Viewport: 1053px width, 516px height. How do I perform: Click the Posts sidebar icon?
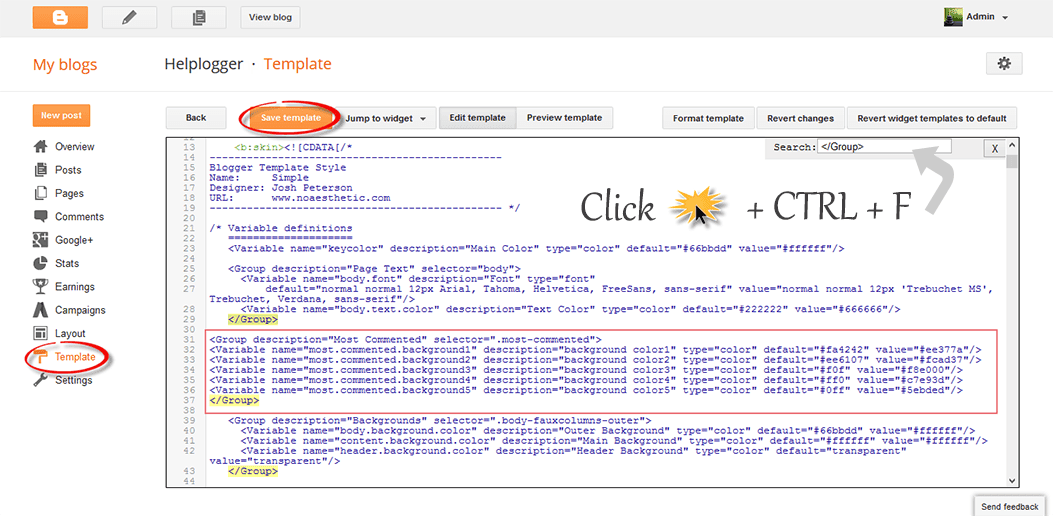pyautogui.click(x=41, y=170)
